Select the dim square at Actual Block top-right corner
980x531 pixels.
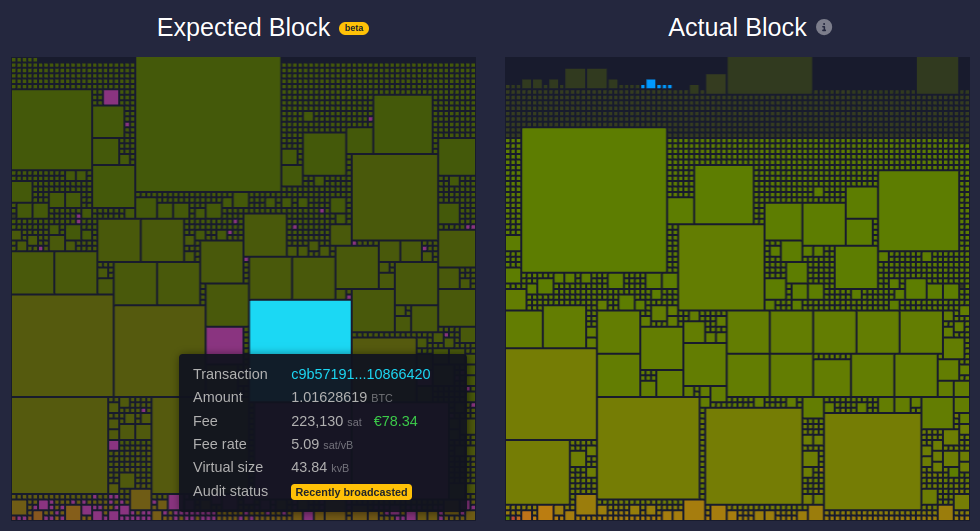[937, 75]
